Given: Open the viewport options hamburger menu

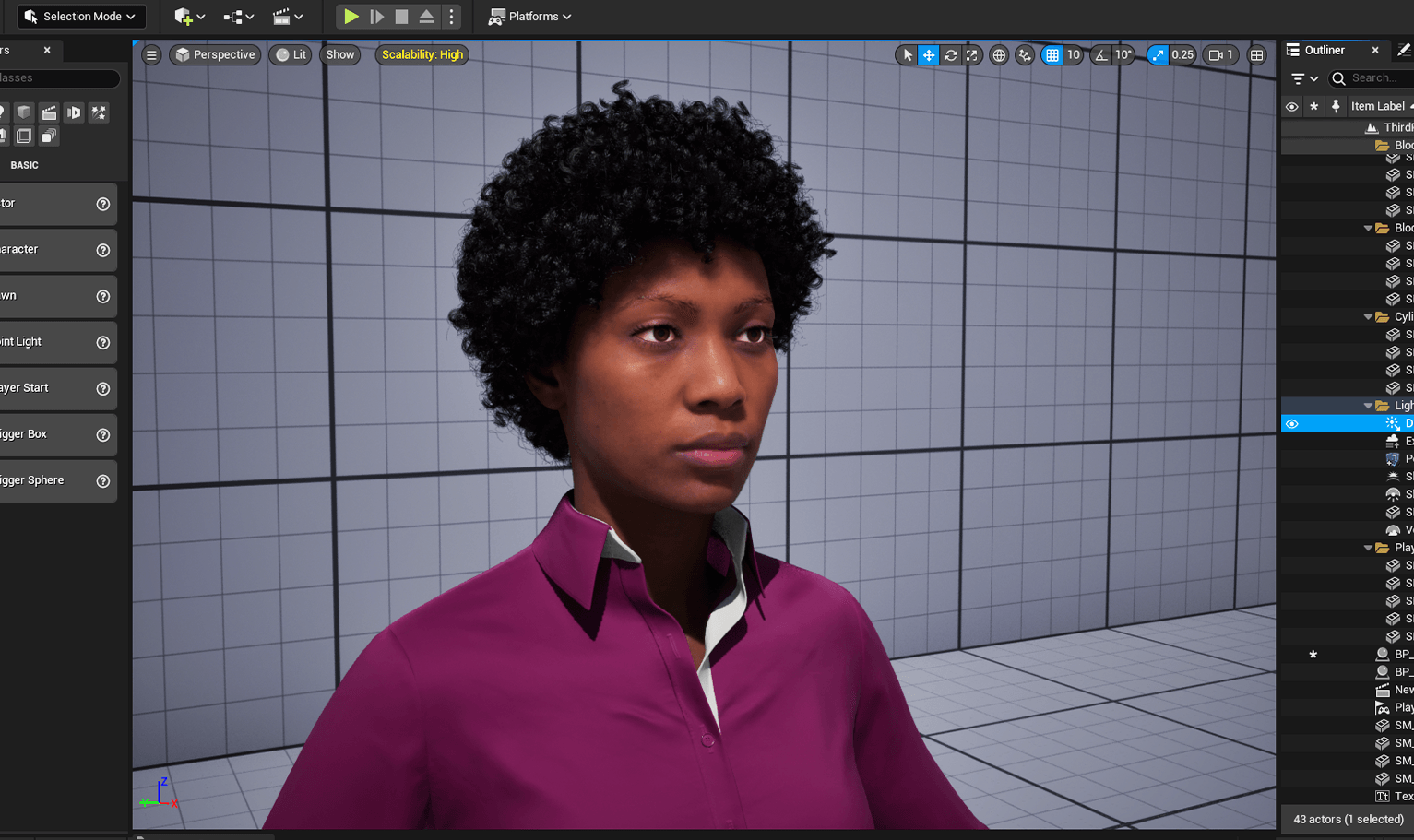Looking at the screenshot, I should (x=151, y=54).
